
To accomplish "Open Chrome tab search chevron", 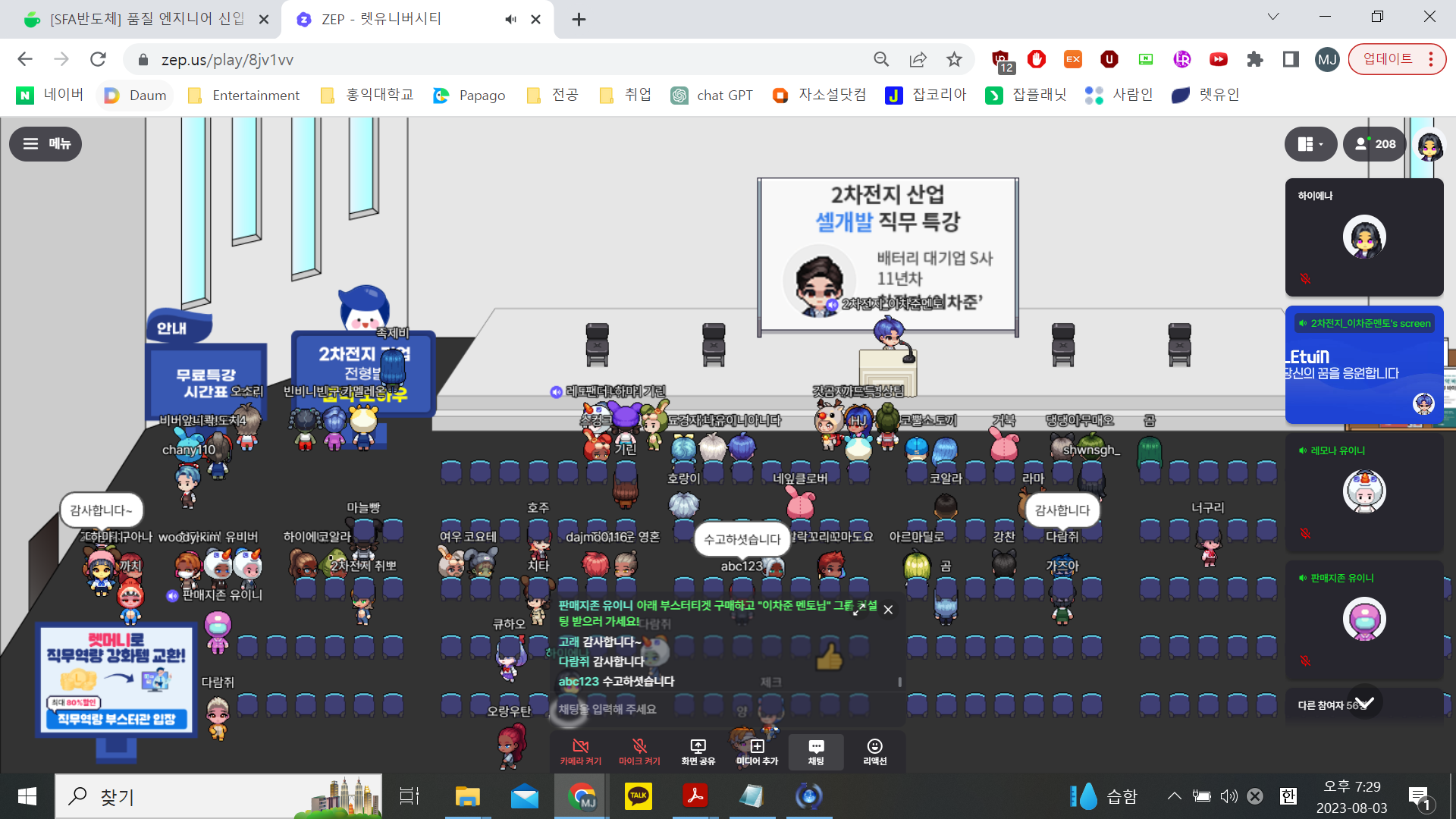I will click(x=1273, y=17).
